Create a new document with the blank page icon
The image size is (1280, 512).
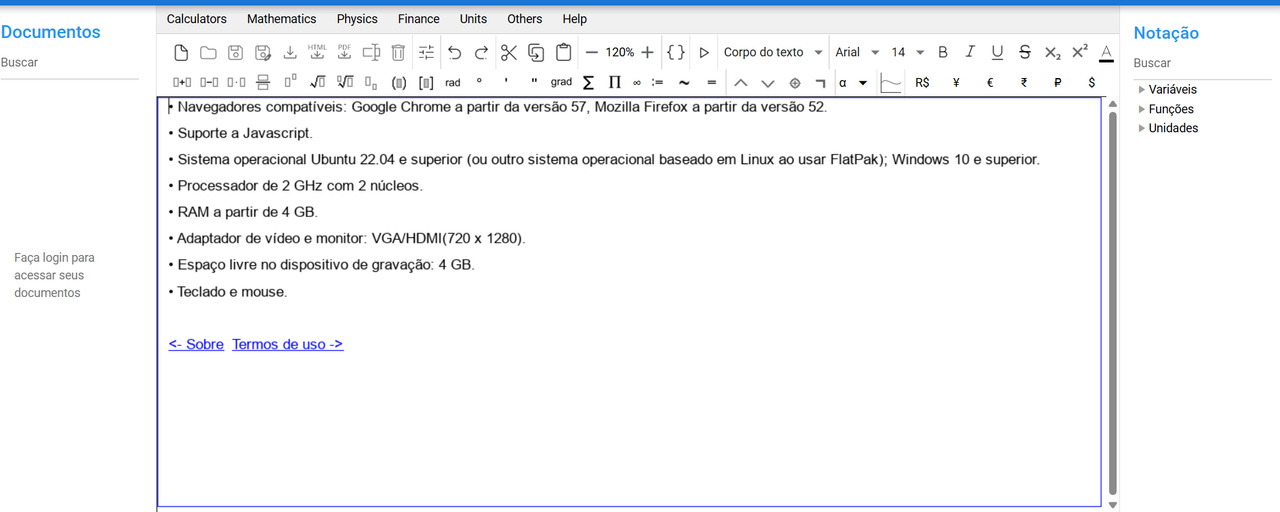[181, 52]
